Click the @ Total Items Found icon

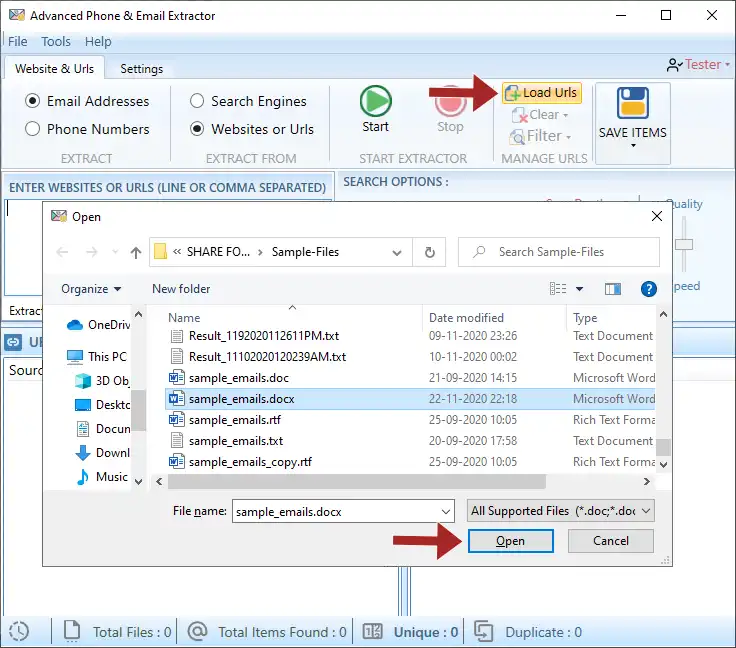click(198, 631)
